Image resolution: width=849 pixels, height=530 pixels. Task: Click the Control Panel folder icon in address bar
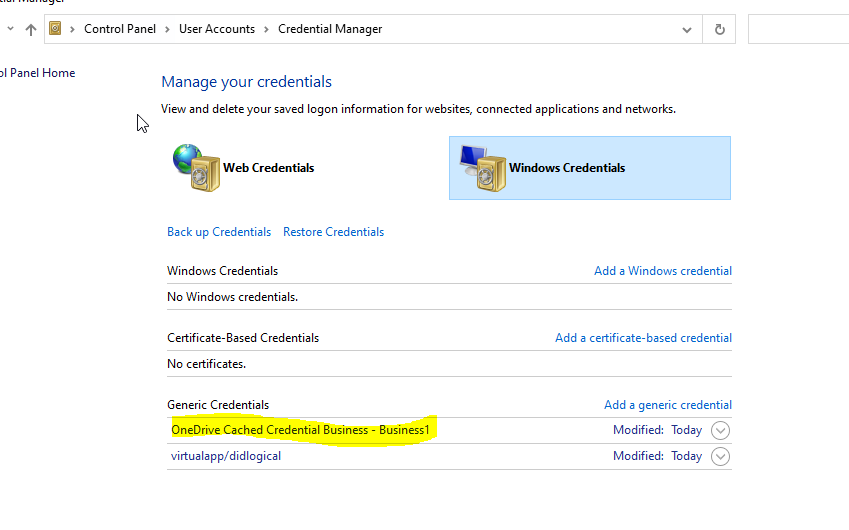tap(55, 28)
